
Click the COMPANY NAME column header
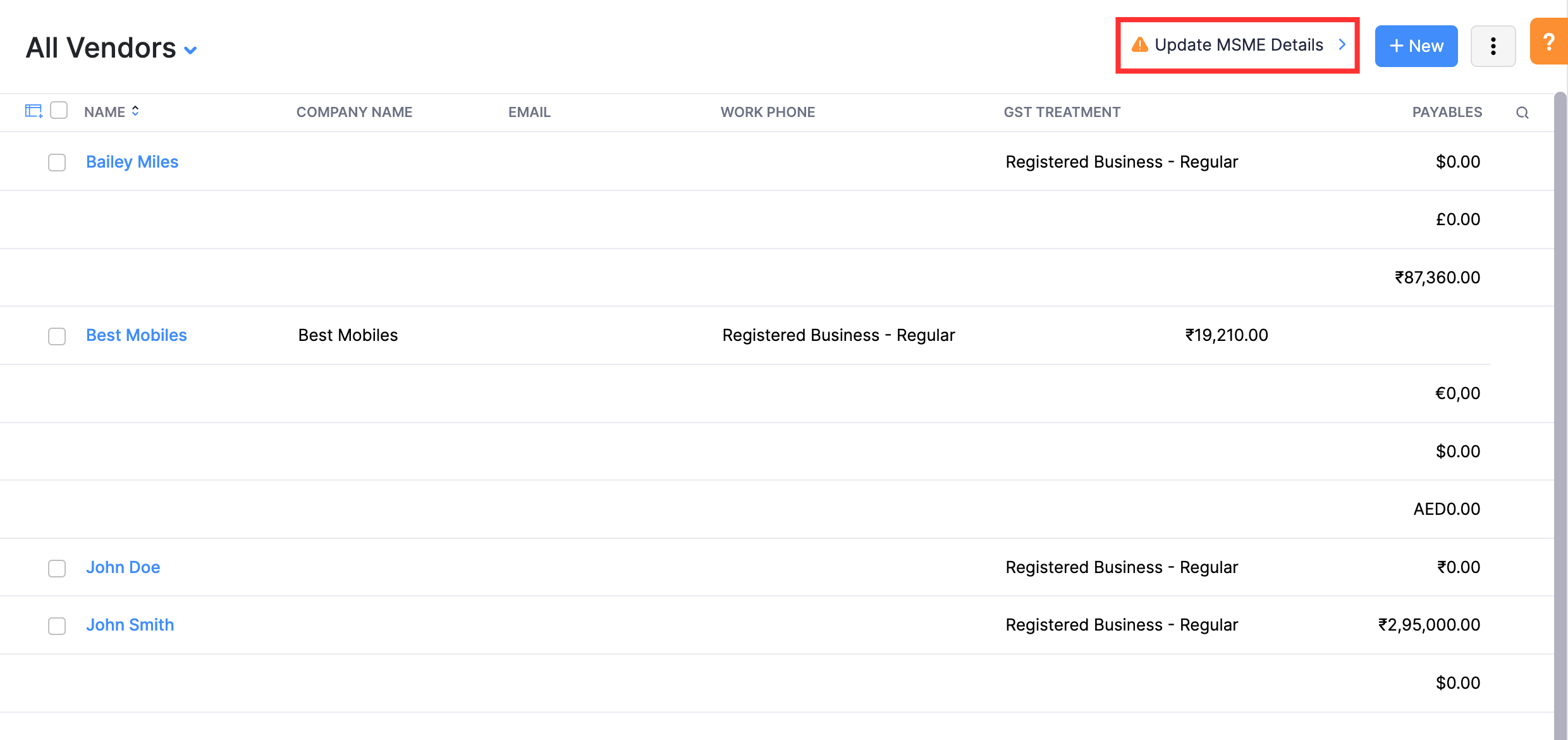[354, 112]
